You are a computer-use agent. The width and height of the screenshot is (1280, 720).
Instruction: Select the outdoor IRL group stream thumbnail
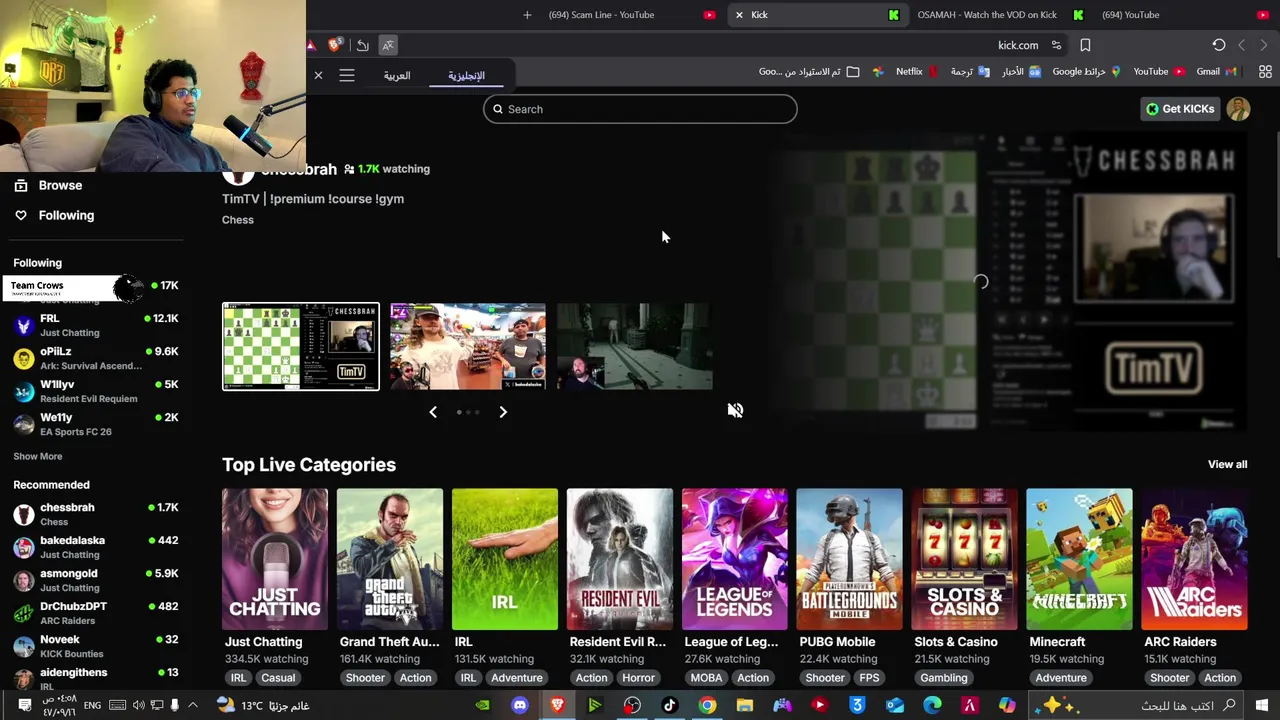click(468, 346)
